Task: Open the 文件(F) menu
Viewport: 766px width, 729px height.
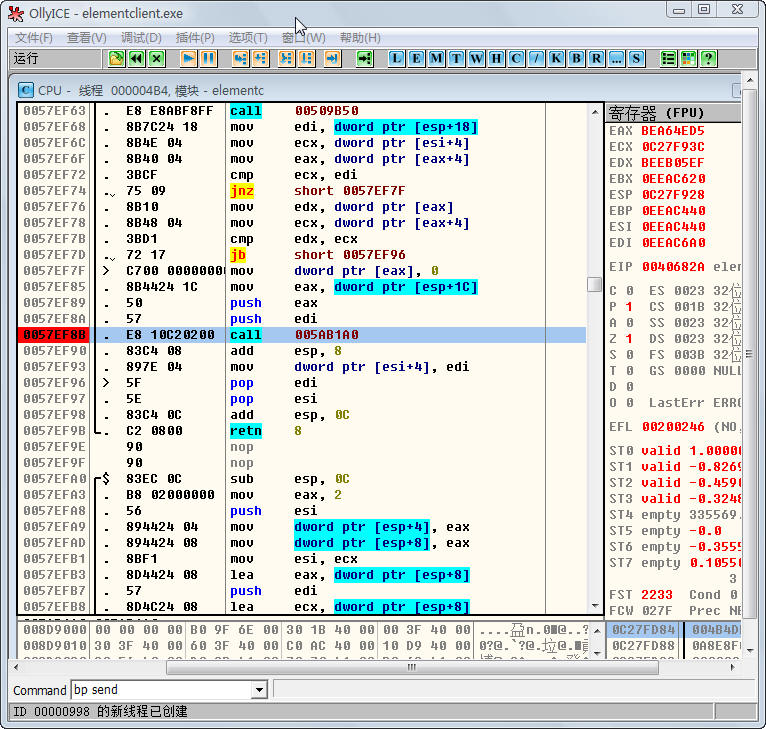Action: tap(34, 38)
